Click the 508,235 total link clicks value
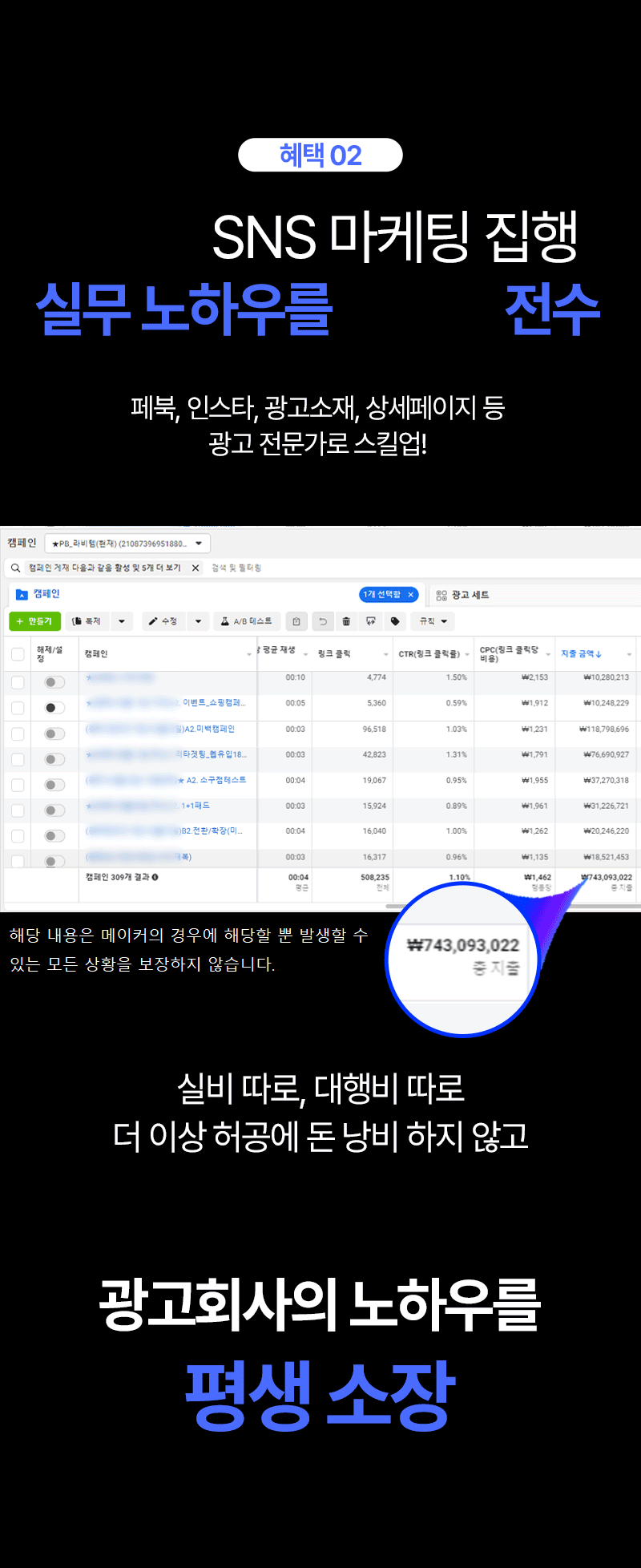641x1568 pixels. tap(375, 877)
